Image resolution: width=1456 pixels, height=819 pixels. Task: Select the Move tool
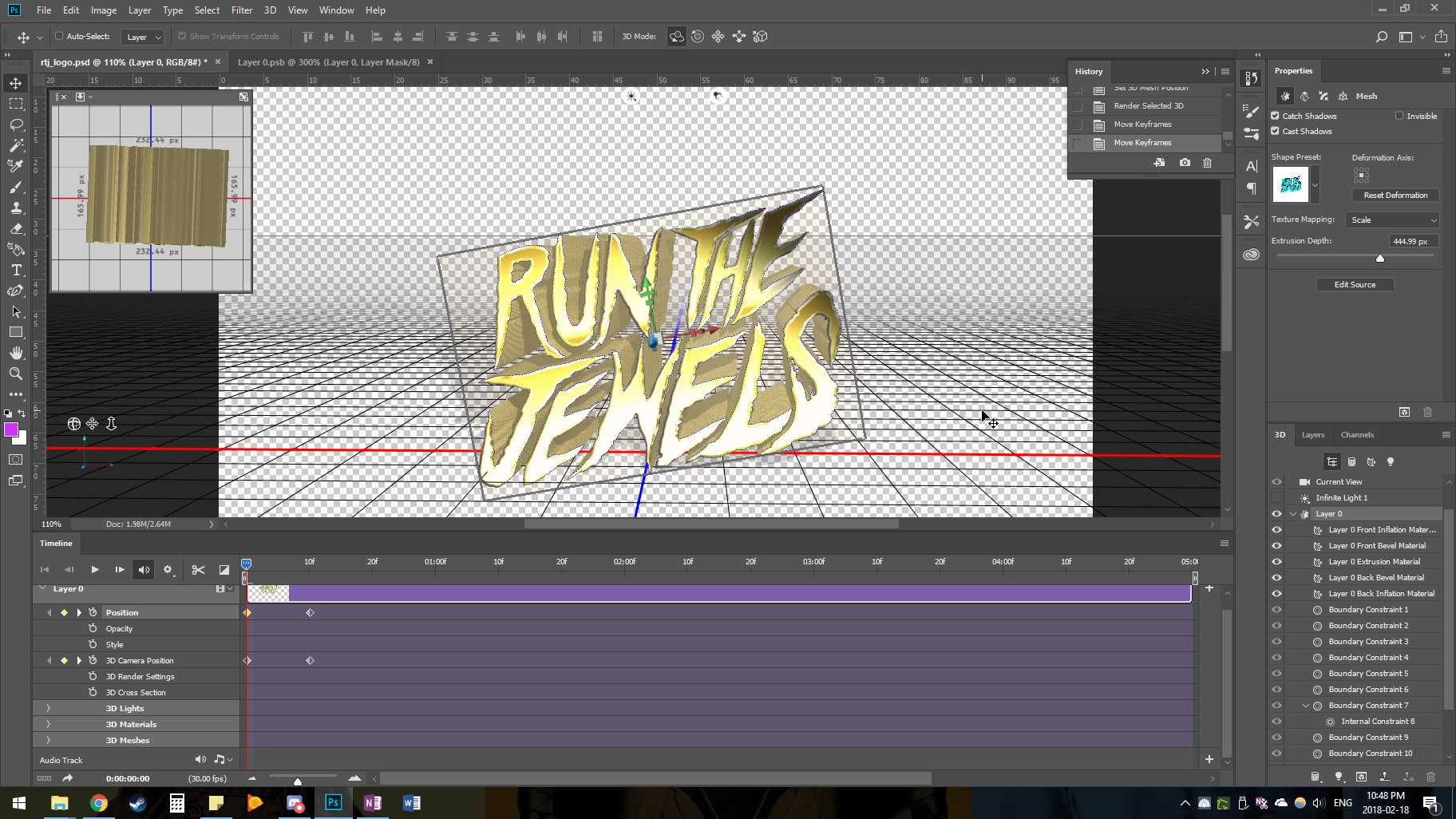tap(17, 82)
